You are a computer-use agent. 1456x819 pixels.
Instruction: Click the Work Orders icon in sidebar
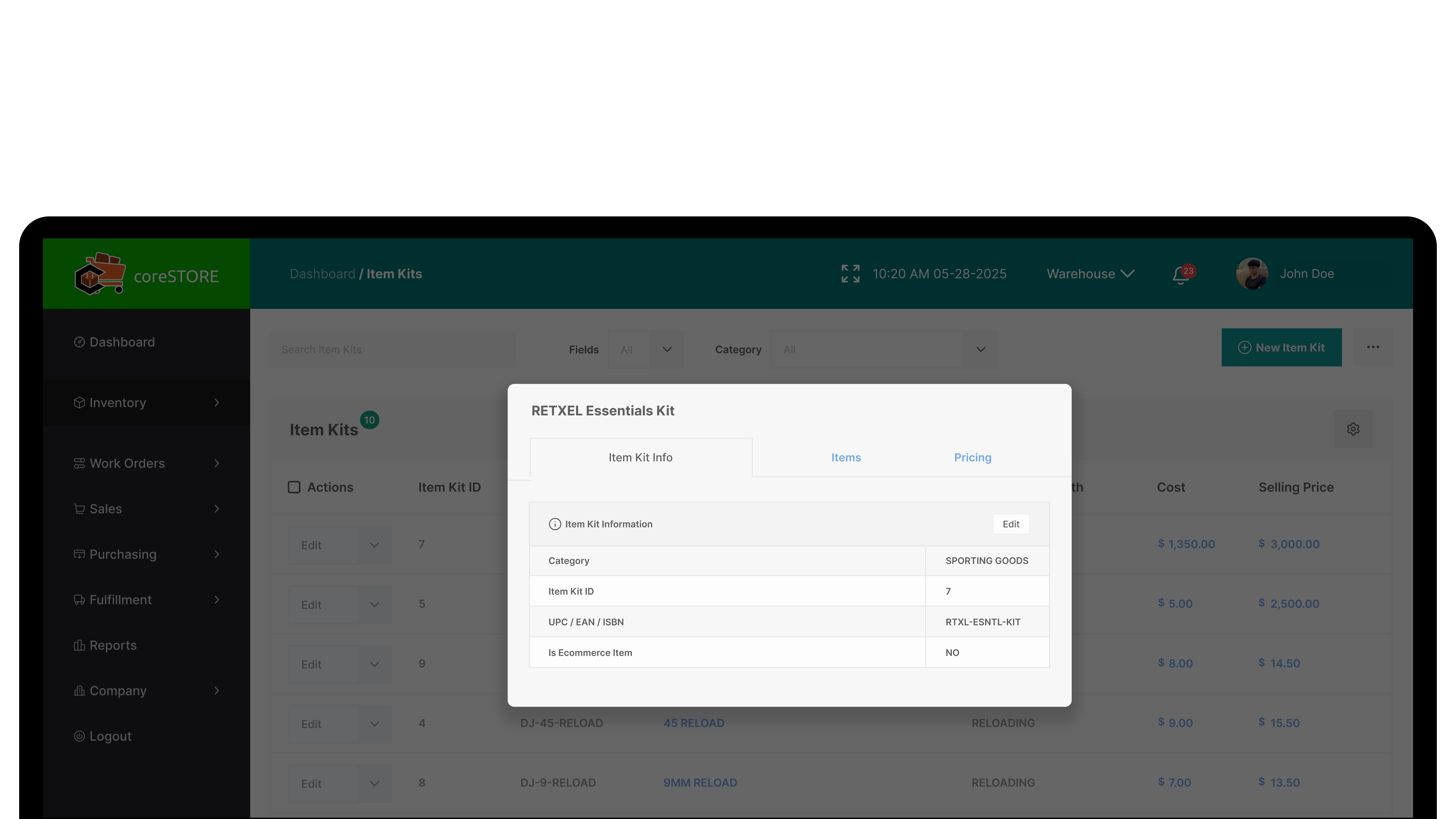point(79,463)
